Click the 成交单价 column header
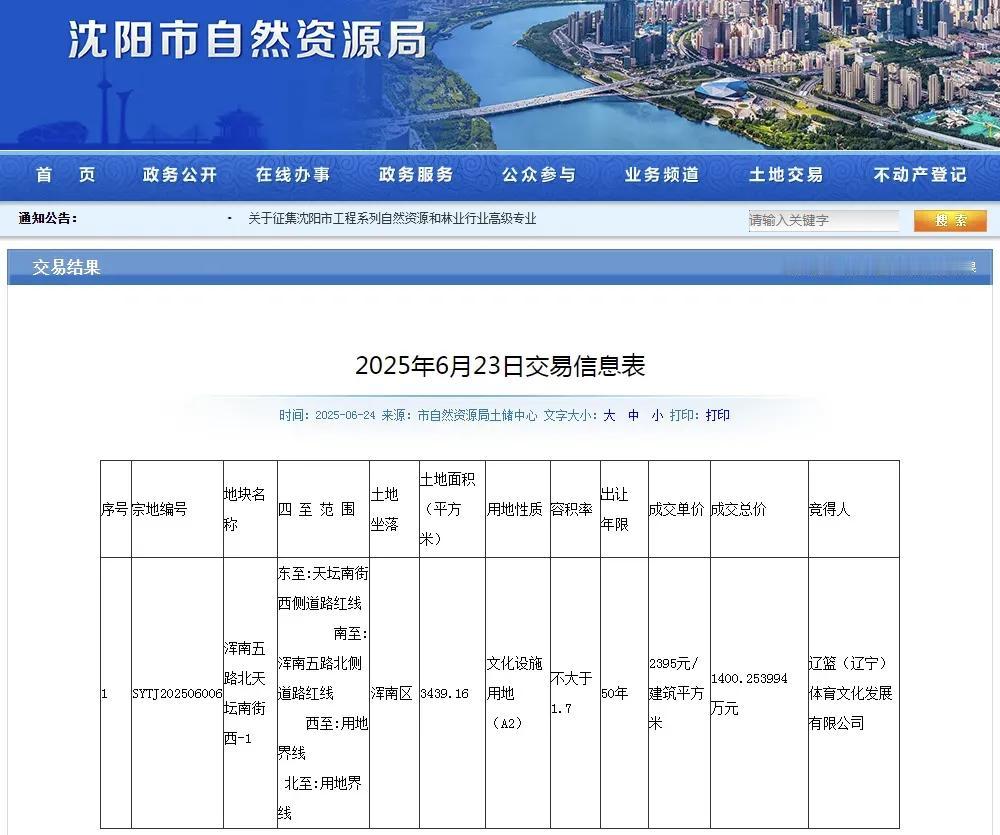The image size is (1000, 835). pos(679,509)
